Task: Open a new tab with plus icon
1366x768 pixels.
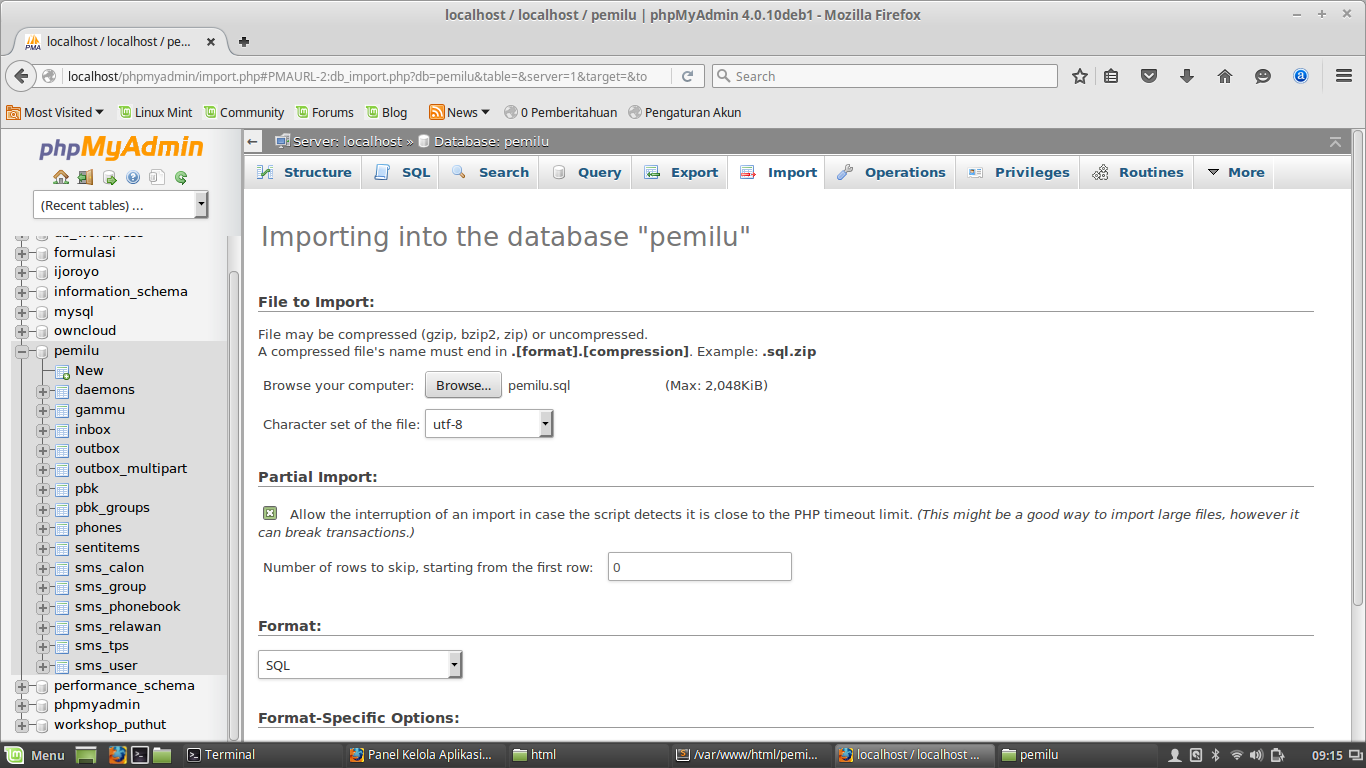Action: (x=244, y=42)
